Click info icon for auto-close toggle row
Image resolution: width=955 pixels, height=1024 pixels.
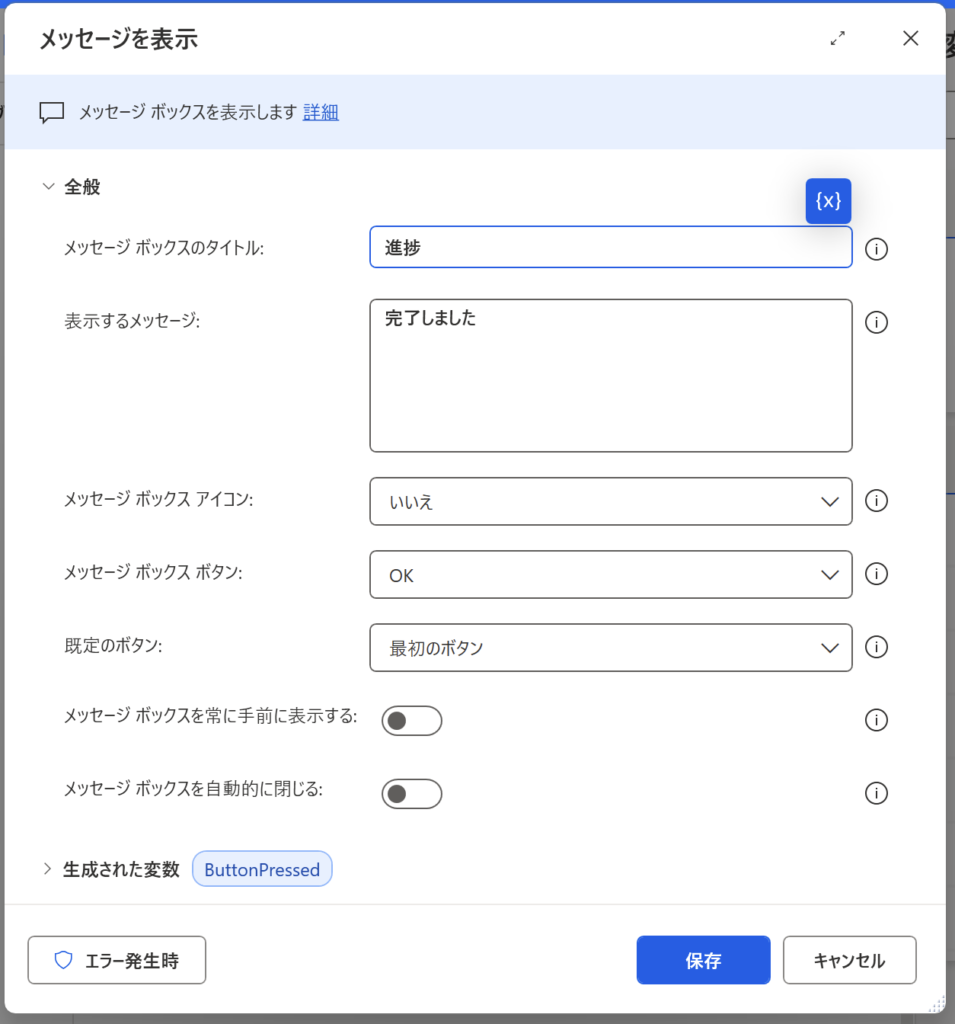tap(876, 793)
